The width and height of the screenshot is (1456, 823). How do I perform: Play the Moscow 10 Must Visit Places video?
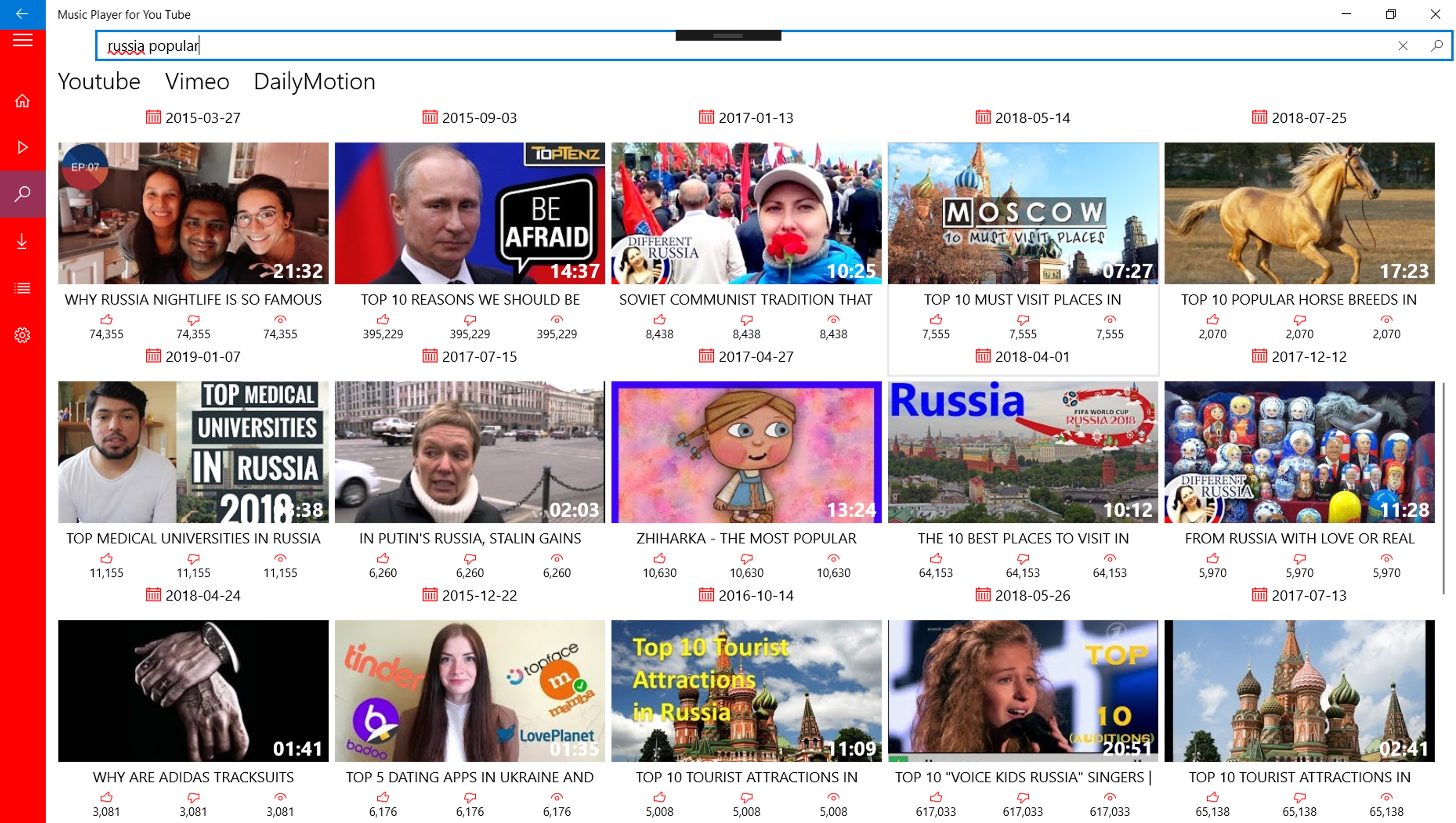tap(1022, 213)
